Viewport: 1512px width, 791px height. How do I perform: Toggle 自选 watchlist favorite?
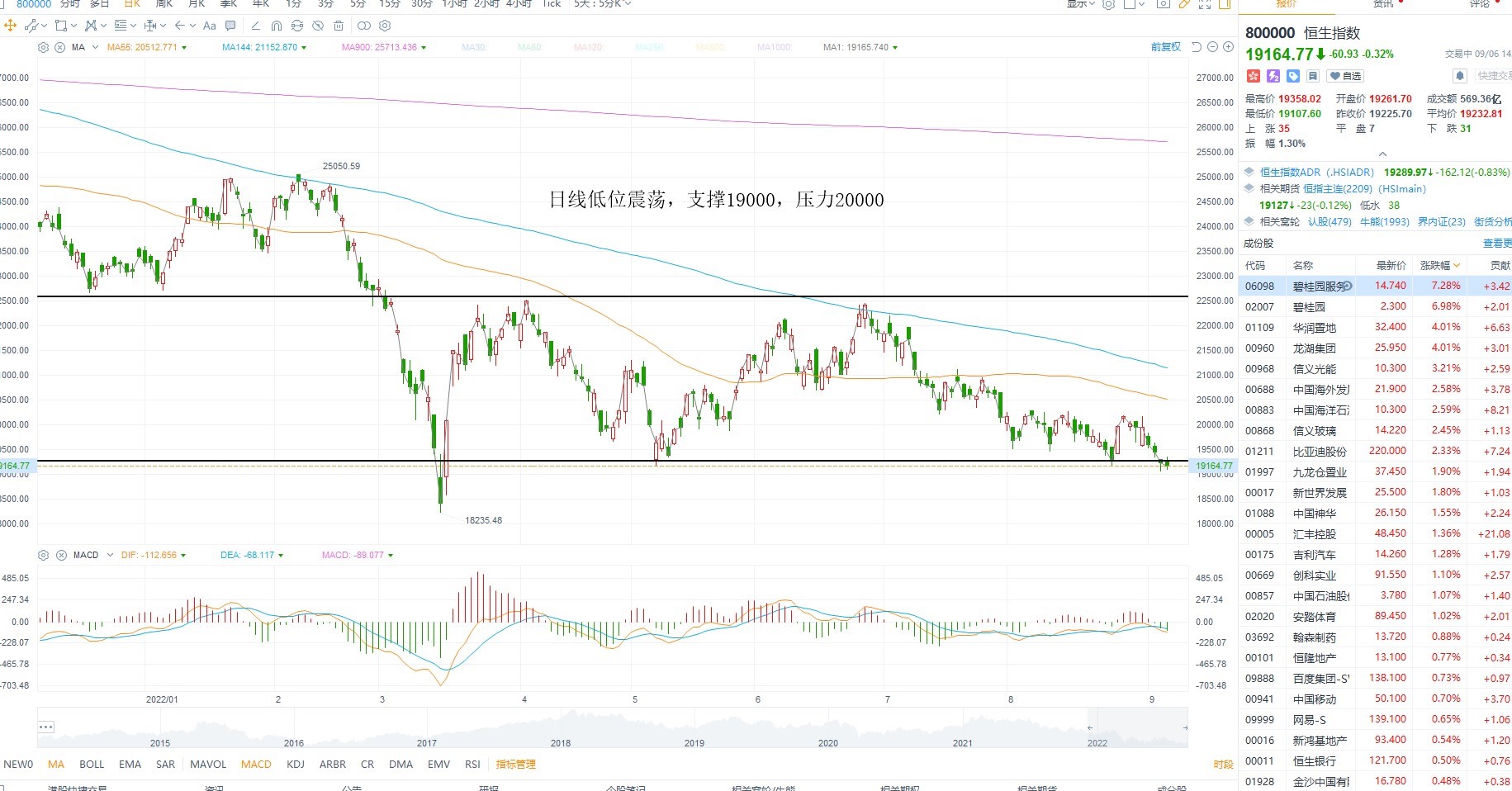tap(1345, 76)
